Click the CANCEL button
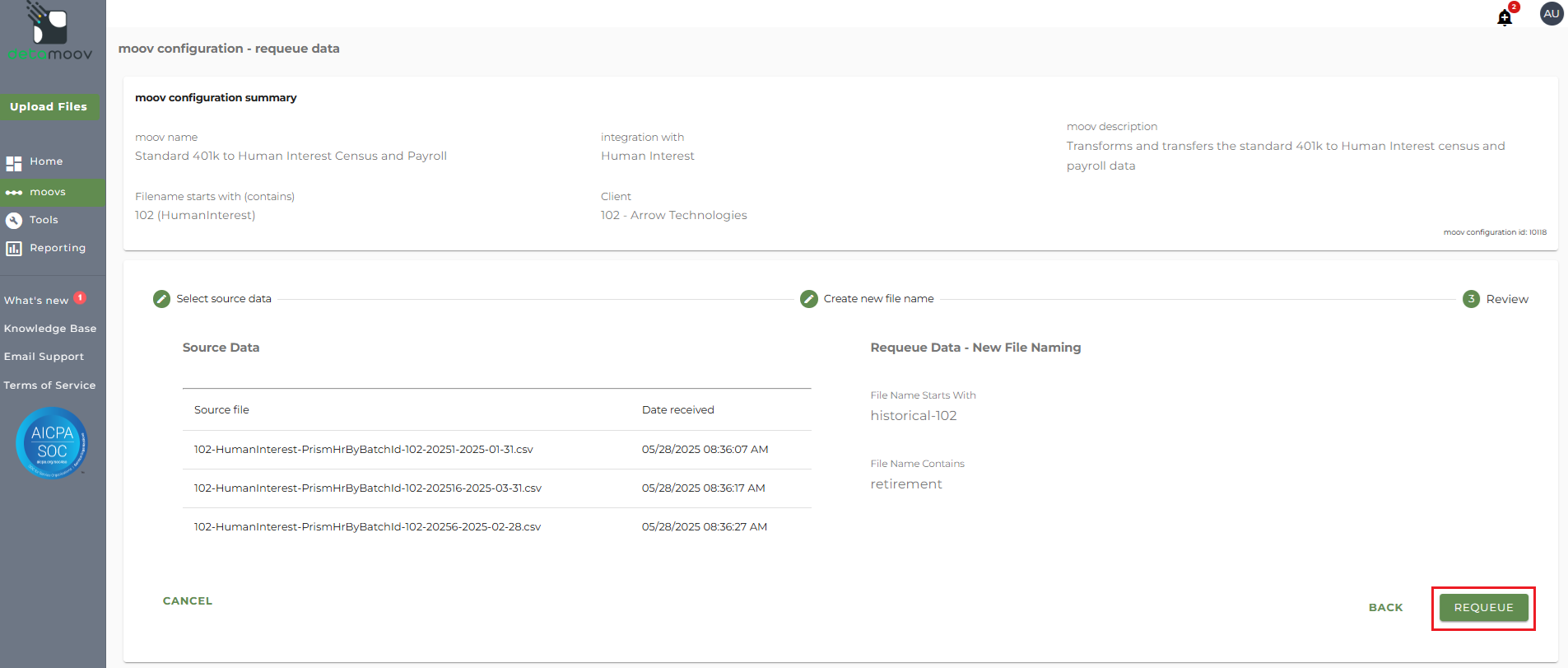Viewport: 1568px width, 668px height. [x=188, y=601]
